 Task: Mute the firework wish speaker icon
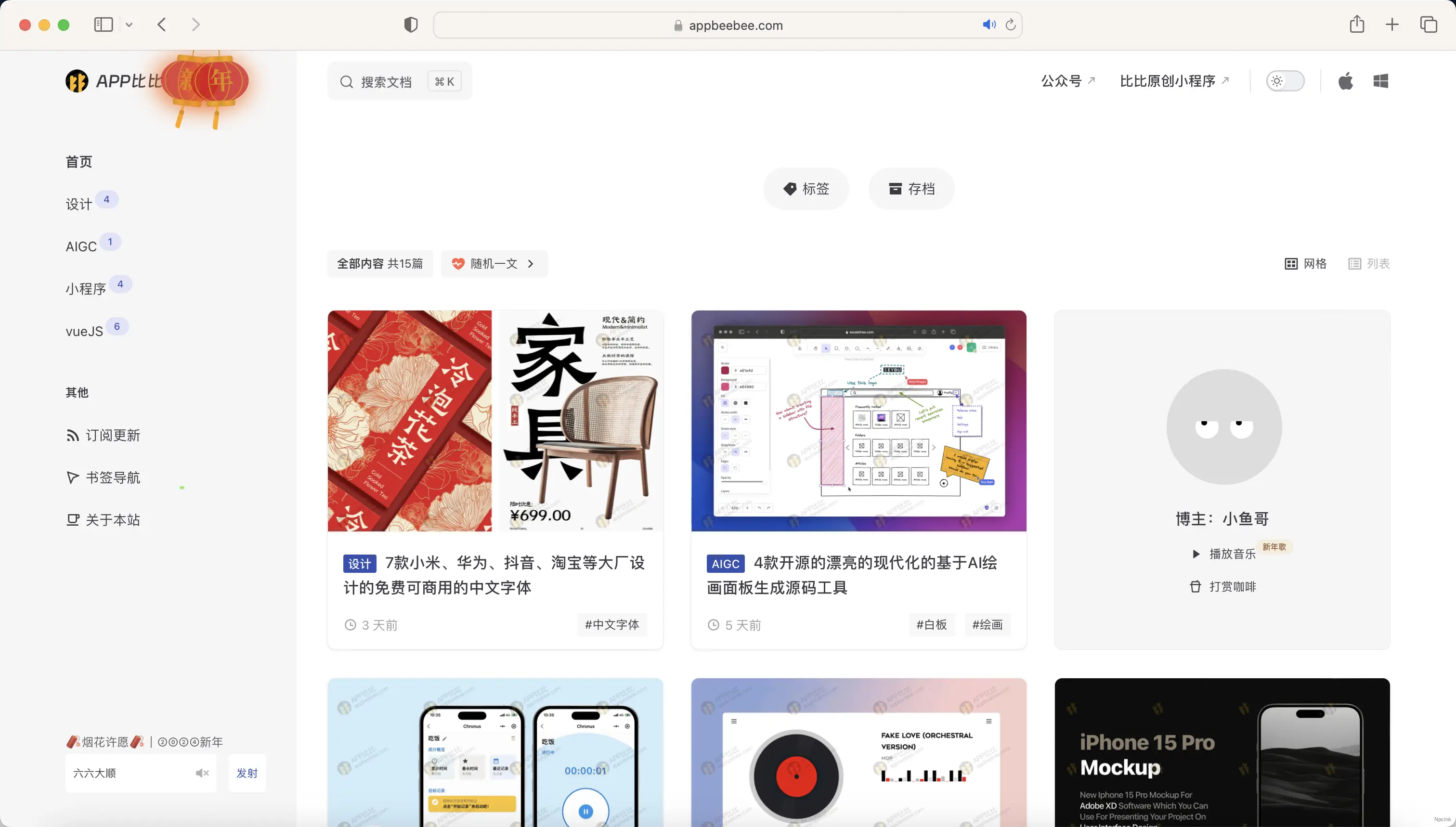pyautogui.click(x=202, y=773)
